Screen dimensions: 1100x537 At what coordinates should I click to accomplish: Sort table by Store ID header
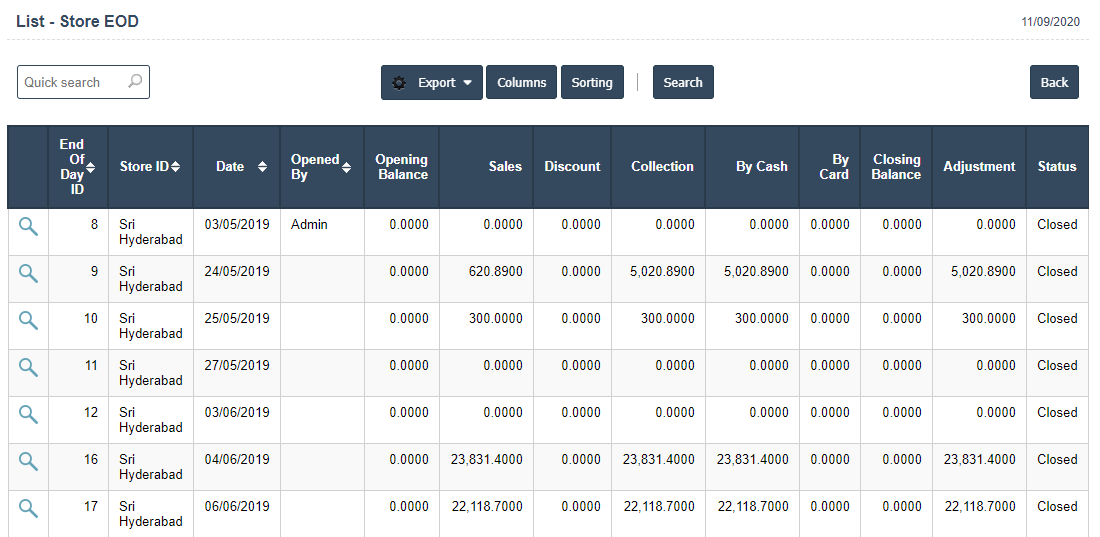click(x=175, y=167)
